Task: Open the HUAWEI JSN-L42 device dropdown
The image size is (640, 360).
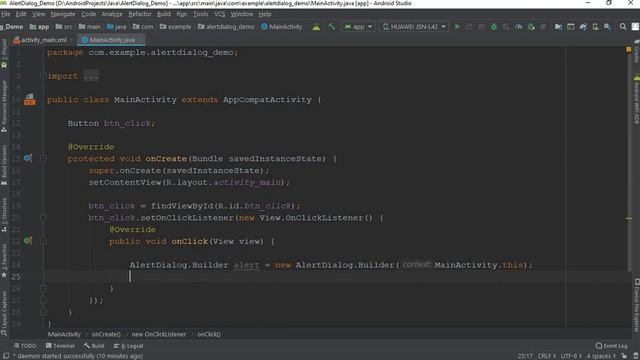Action: coord(413,27)
